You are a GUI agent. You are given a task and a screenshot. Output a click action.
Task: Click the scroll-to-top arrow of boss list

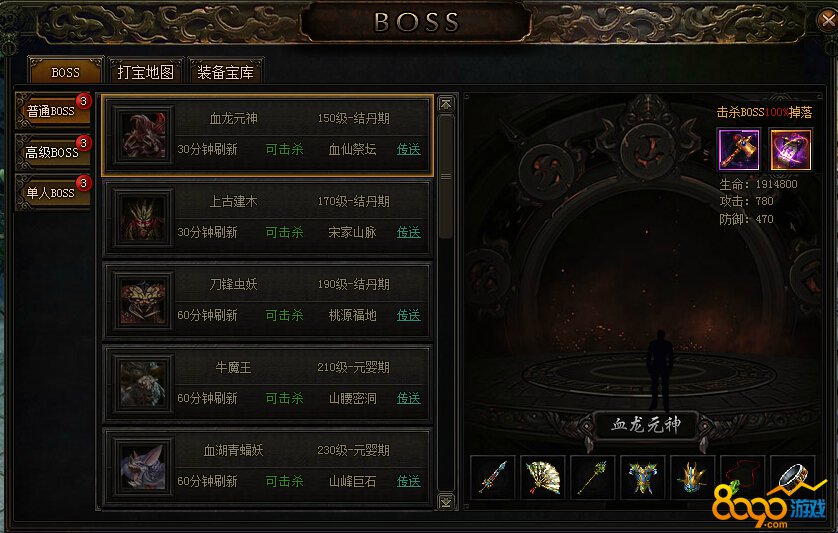[446, 103]
